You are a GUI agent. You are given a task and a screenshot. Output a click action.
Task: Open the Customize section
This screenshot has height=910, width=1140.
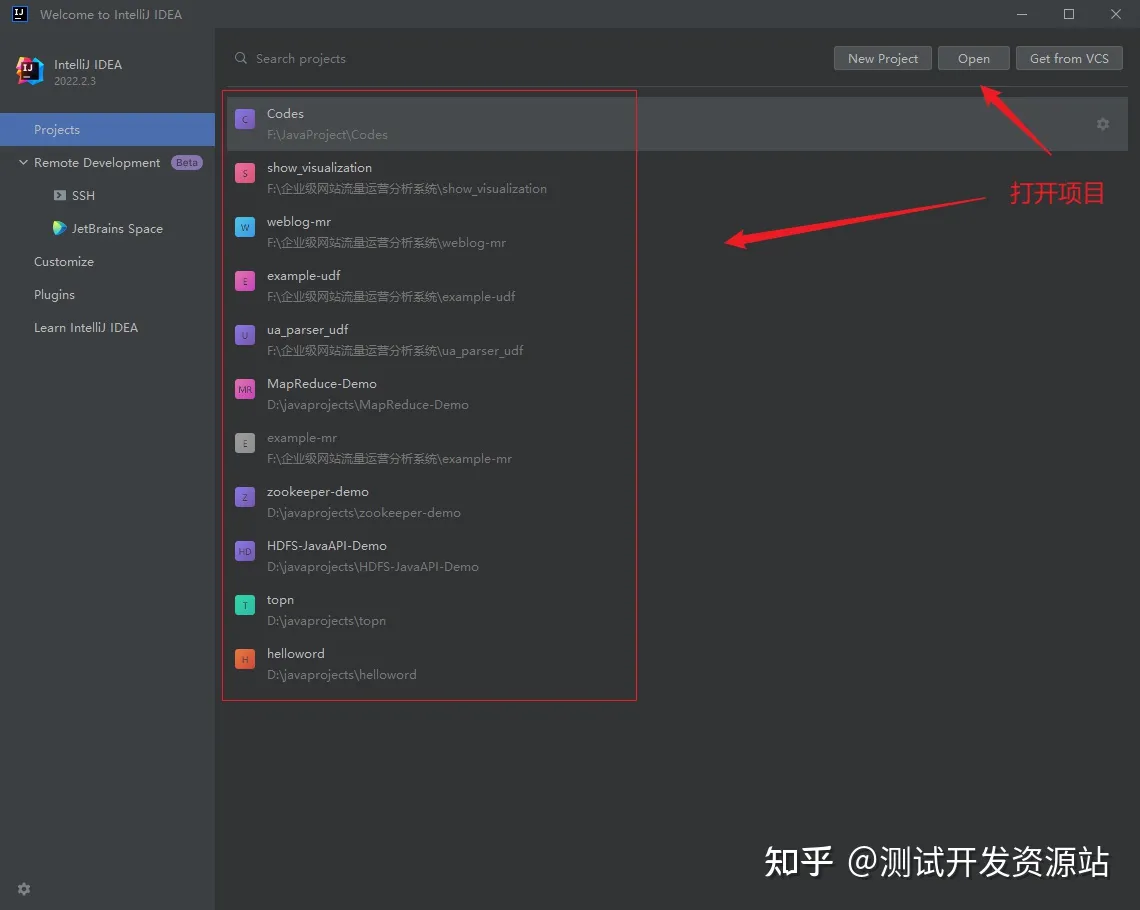(64, 262)
